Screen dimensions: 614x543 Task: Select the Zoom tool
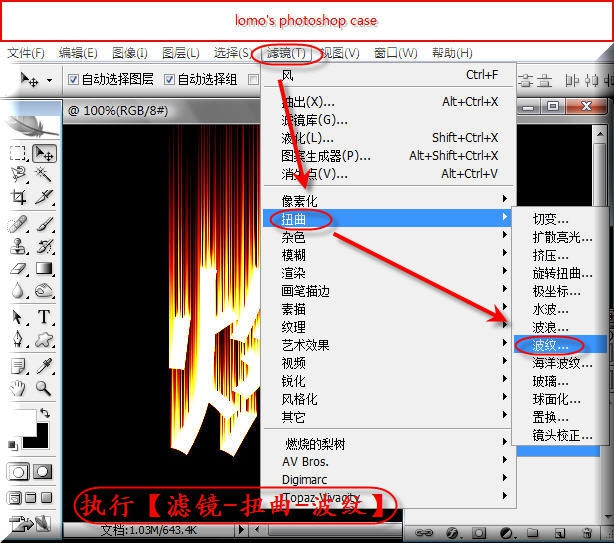point(43,388)
